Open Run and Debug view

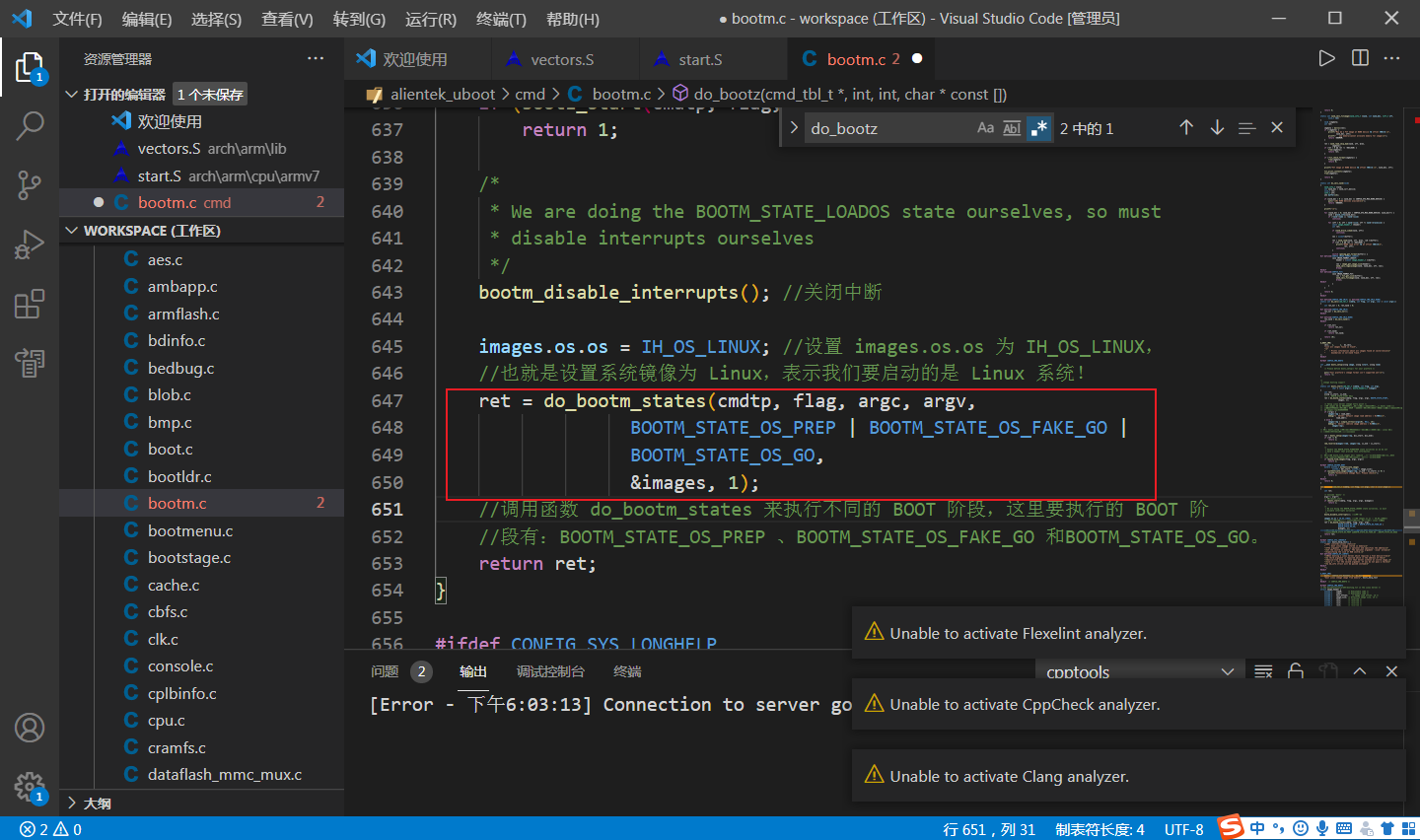point(30,244)
